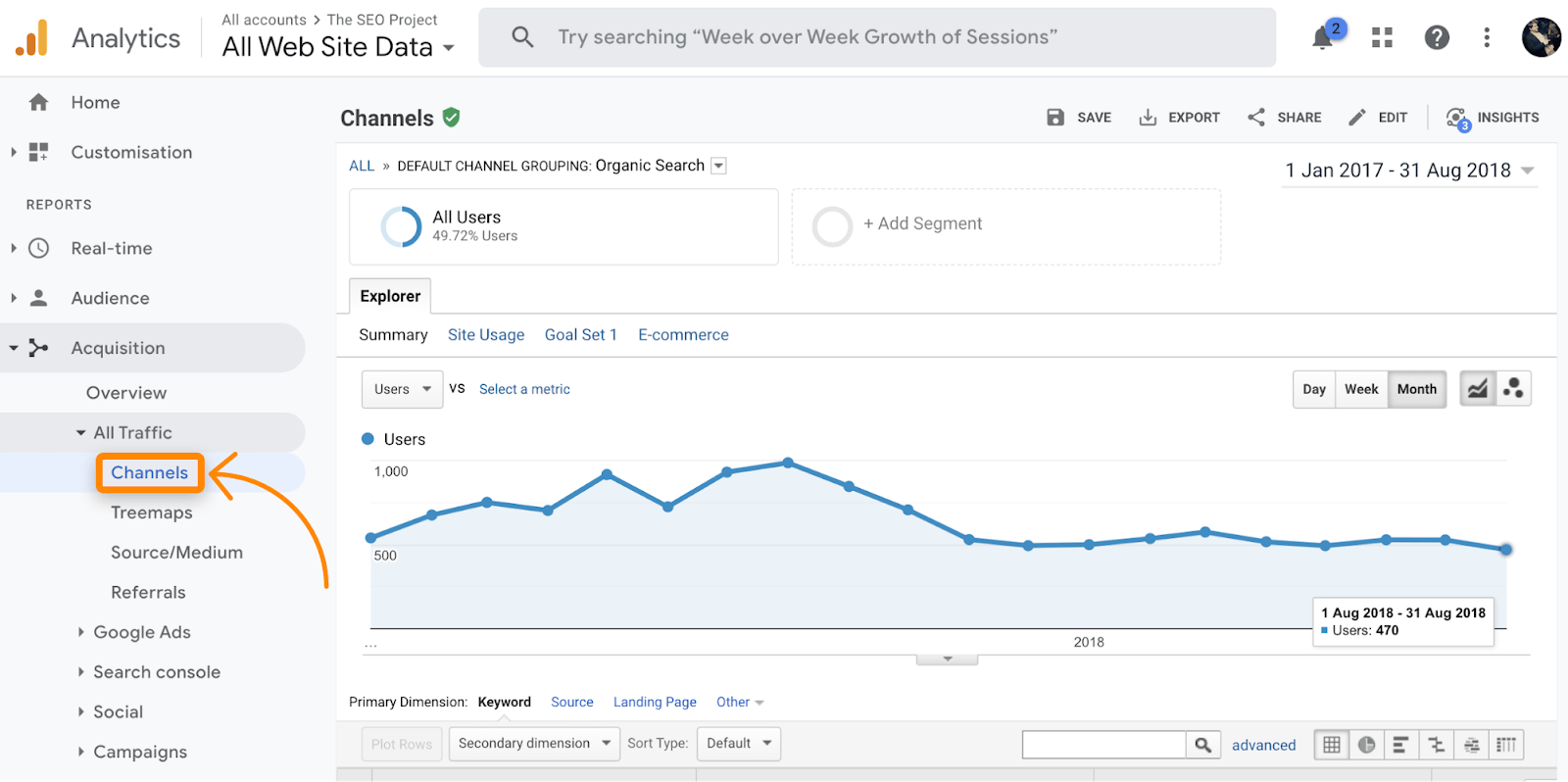This screenshot has height=782, width=1568.
Task: Open the notifications bell
Action: pos(1322,38)
